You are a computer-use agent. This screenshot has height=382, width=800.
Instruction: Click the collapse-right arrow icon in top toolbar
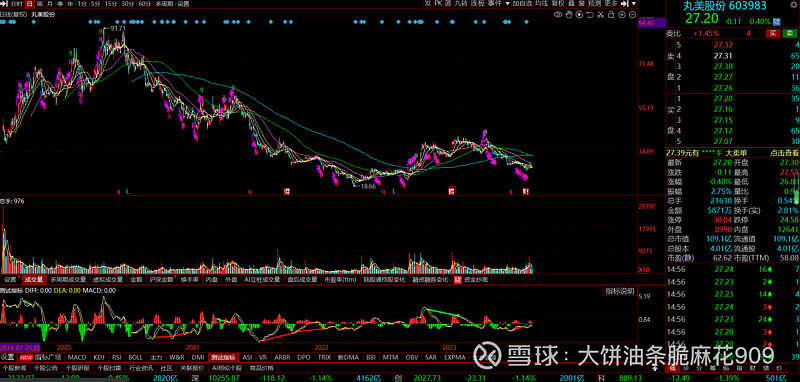click(624, 3)
